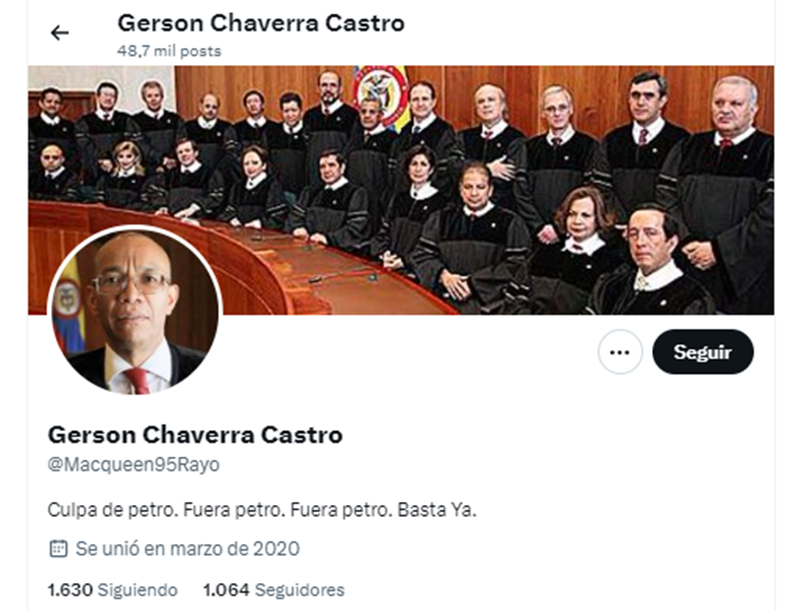The height and width of the screenshot is (610, 807).
Task: Go back using the left arrow
Action: [60, 33]
